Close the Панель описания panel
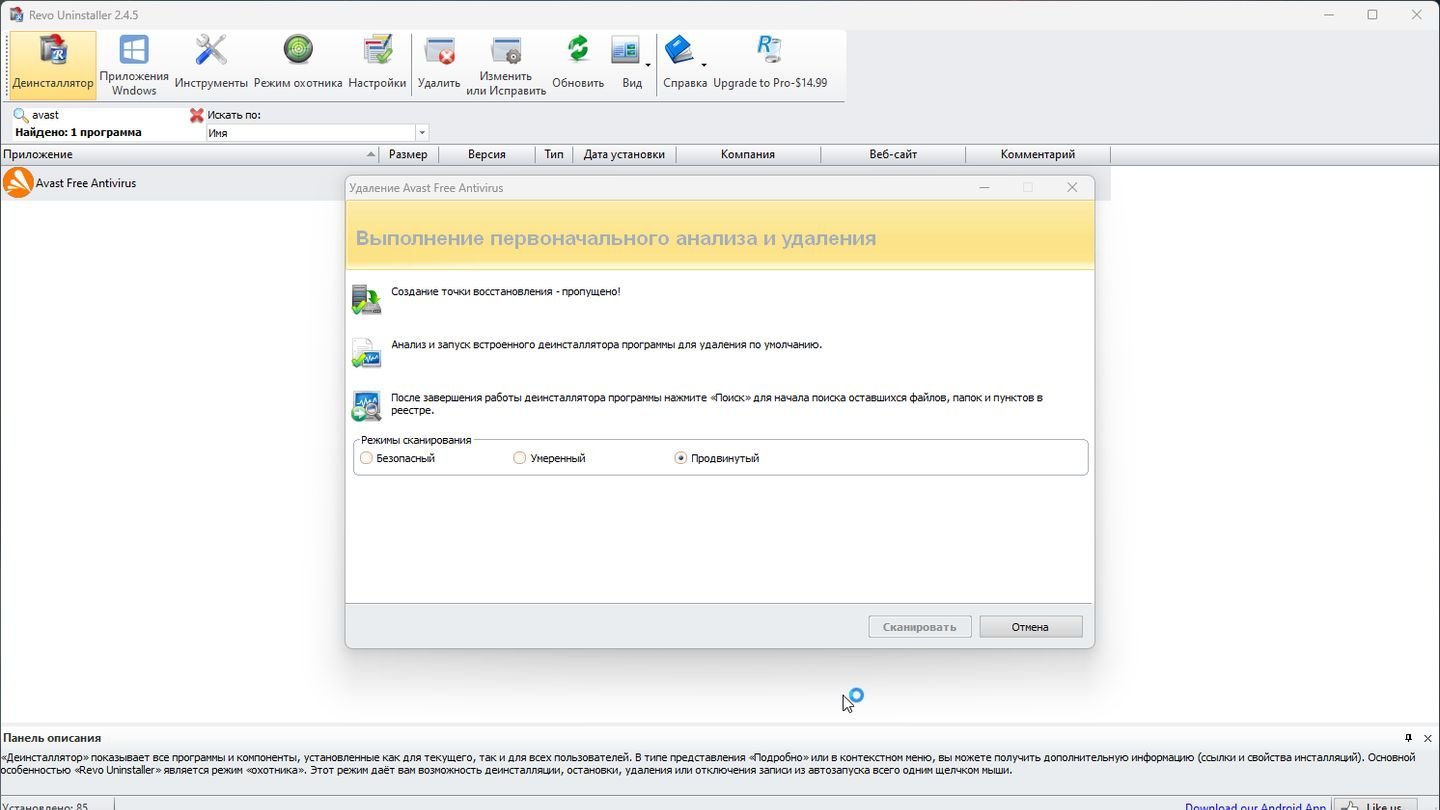 click(1427, 738)
